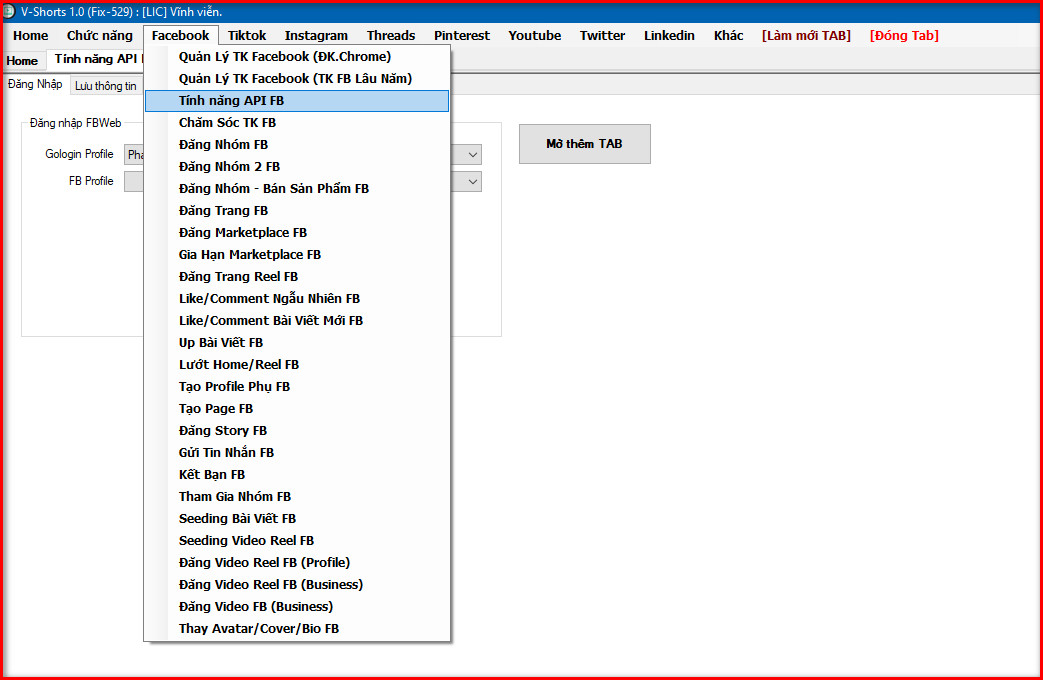
Task: Choose Quản Lý TK Facebook (TK FB Lâu Năm)
Action: [x=297, y=79]
